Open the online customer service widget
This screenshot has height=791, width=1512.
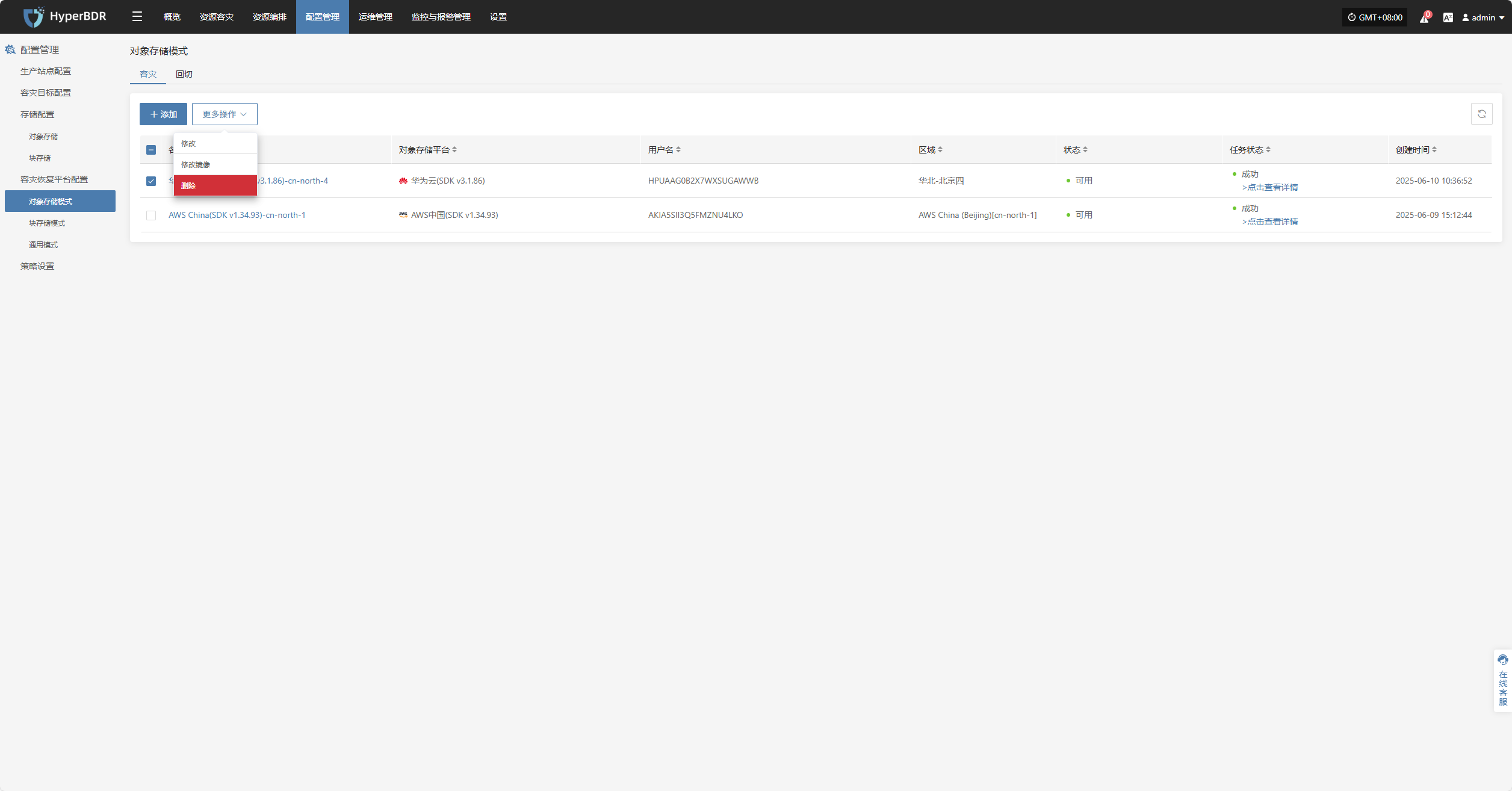(x=1502, y=680)
